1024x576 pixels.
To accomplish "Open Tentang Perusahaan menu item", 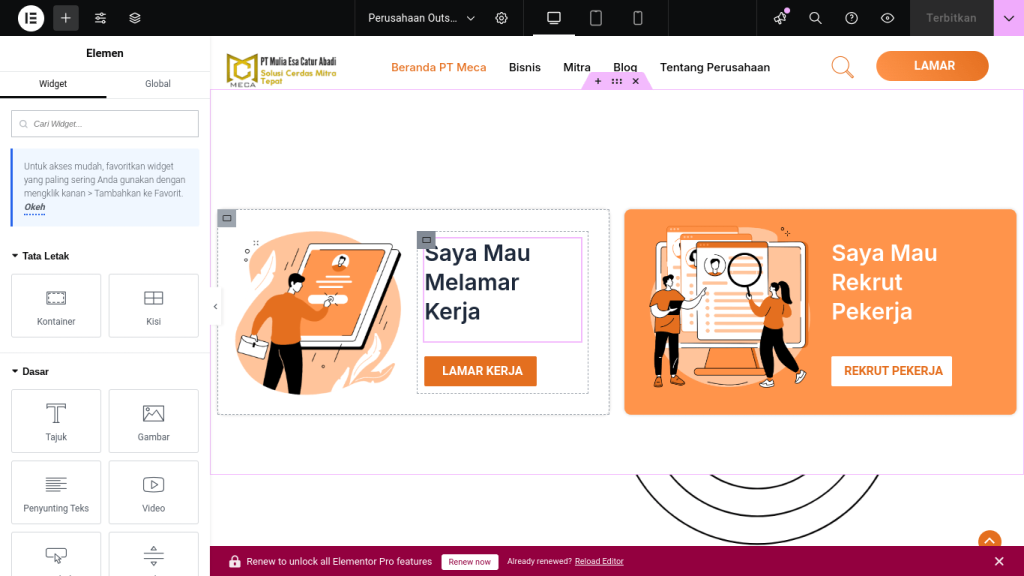I will (714, 67).
